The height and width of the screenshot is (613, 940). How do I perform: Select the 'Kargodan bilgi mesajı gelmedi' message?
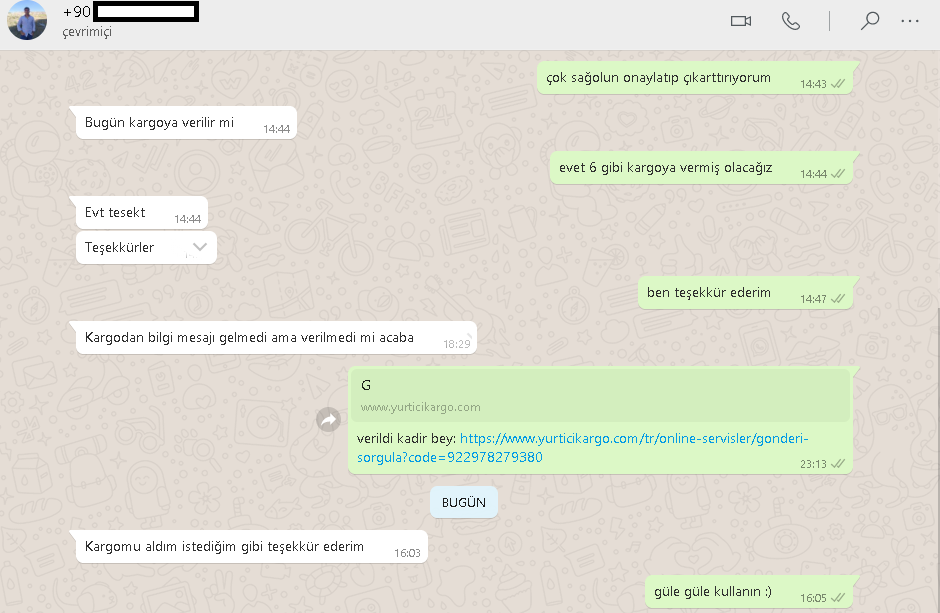276,338
